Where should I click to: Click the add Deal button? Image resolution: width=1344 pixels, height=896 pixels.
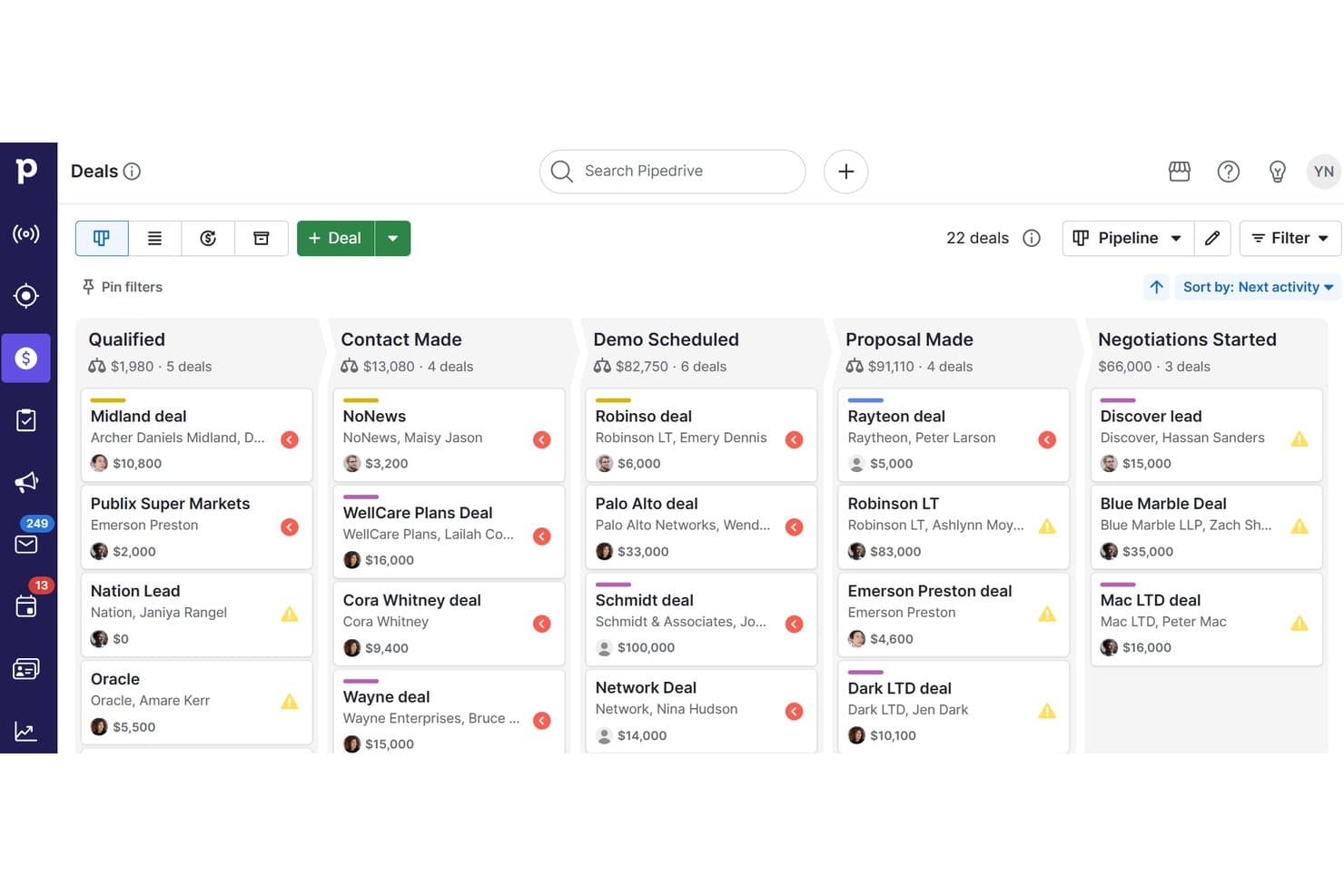click(x=335, y=238)
